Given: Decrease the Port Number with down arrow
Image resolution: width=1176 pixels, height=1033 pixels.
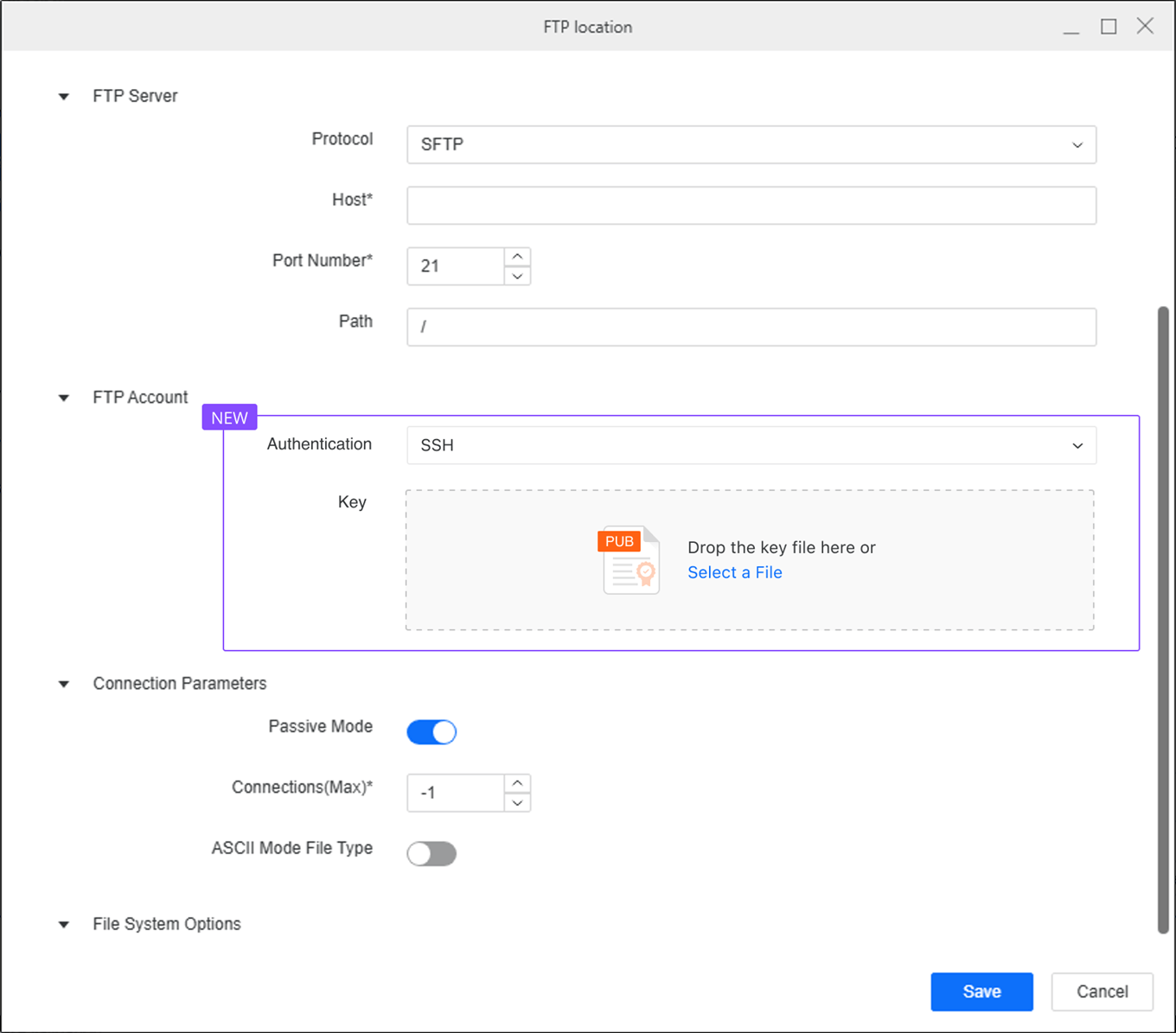Looking at the screenshot, I should point(517,276).
